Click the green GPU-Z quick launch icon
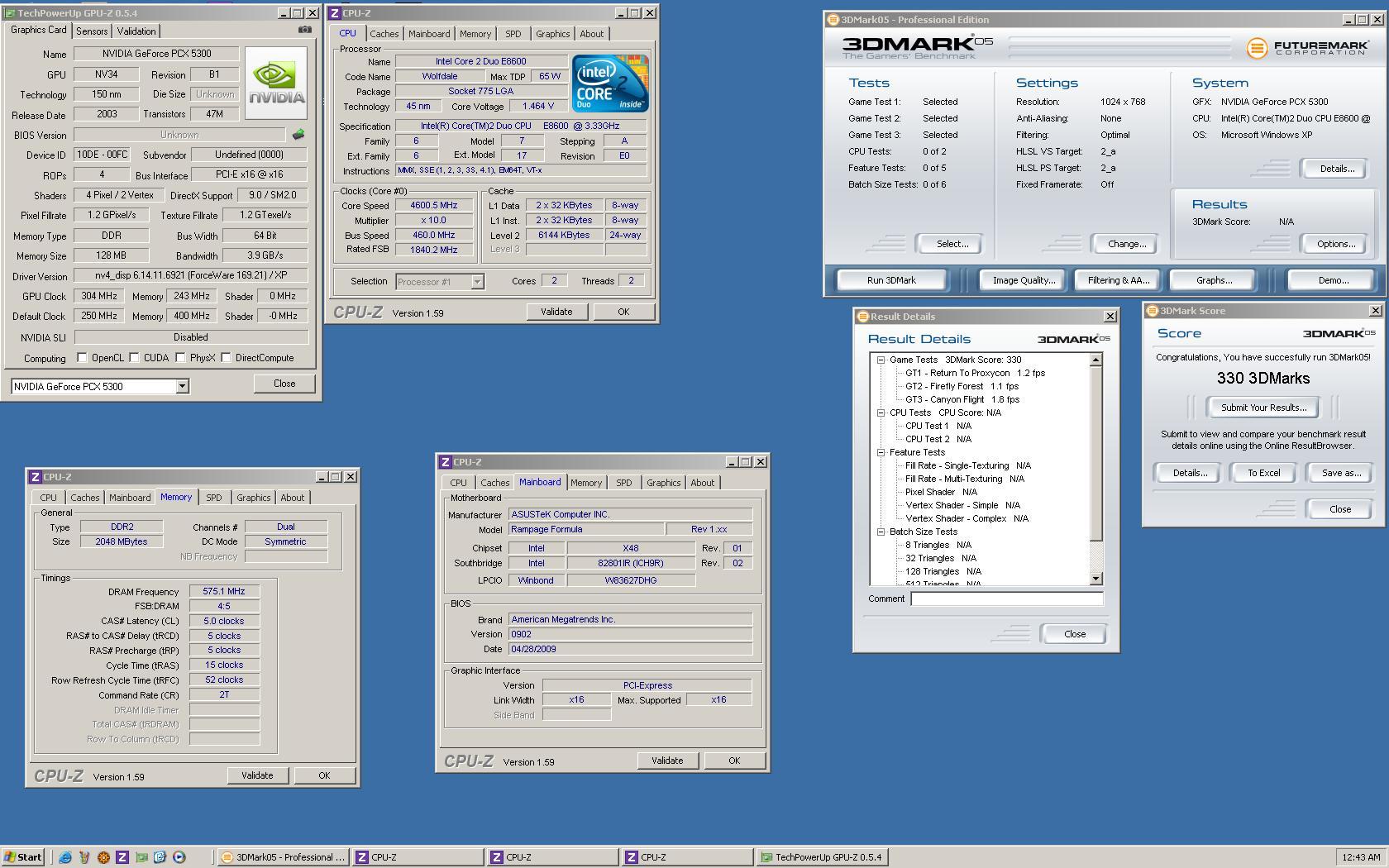The height and width of the screenshot is (868, 1389). (x=141, y=857)
